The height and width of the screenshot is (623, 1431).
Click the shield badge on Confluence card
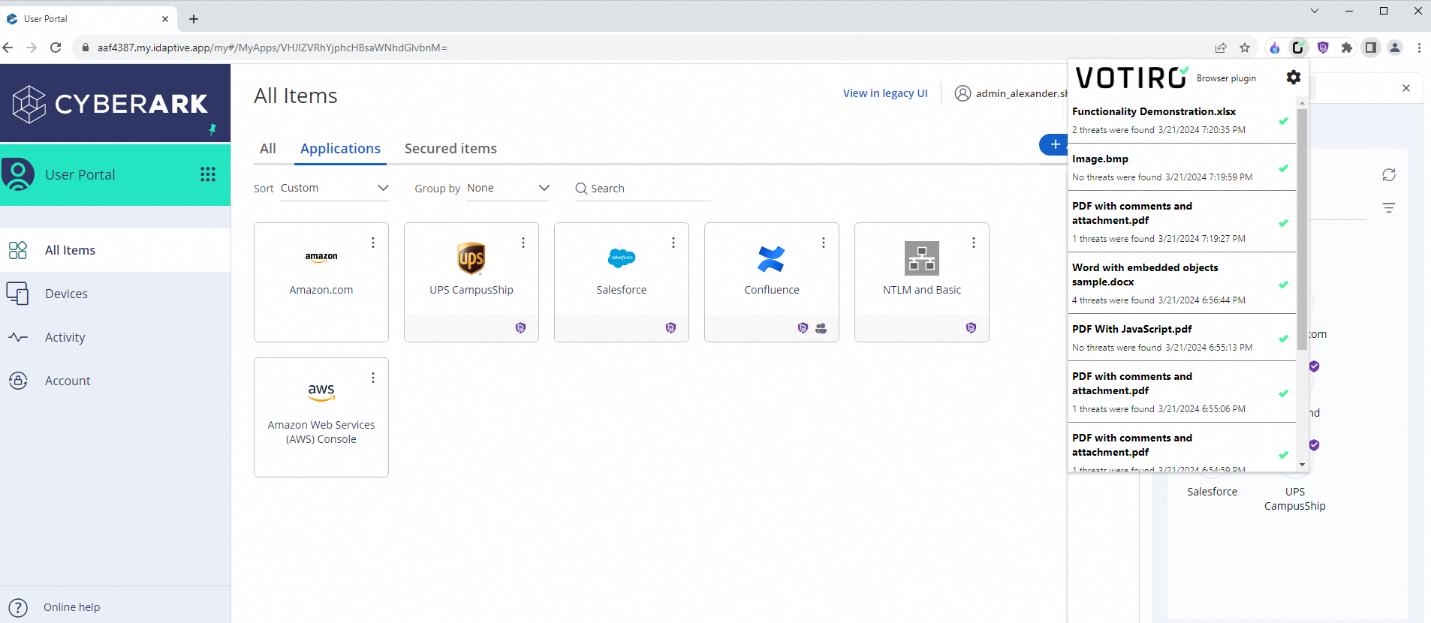pyautogui.click(x=802, y=328)
